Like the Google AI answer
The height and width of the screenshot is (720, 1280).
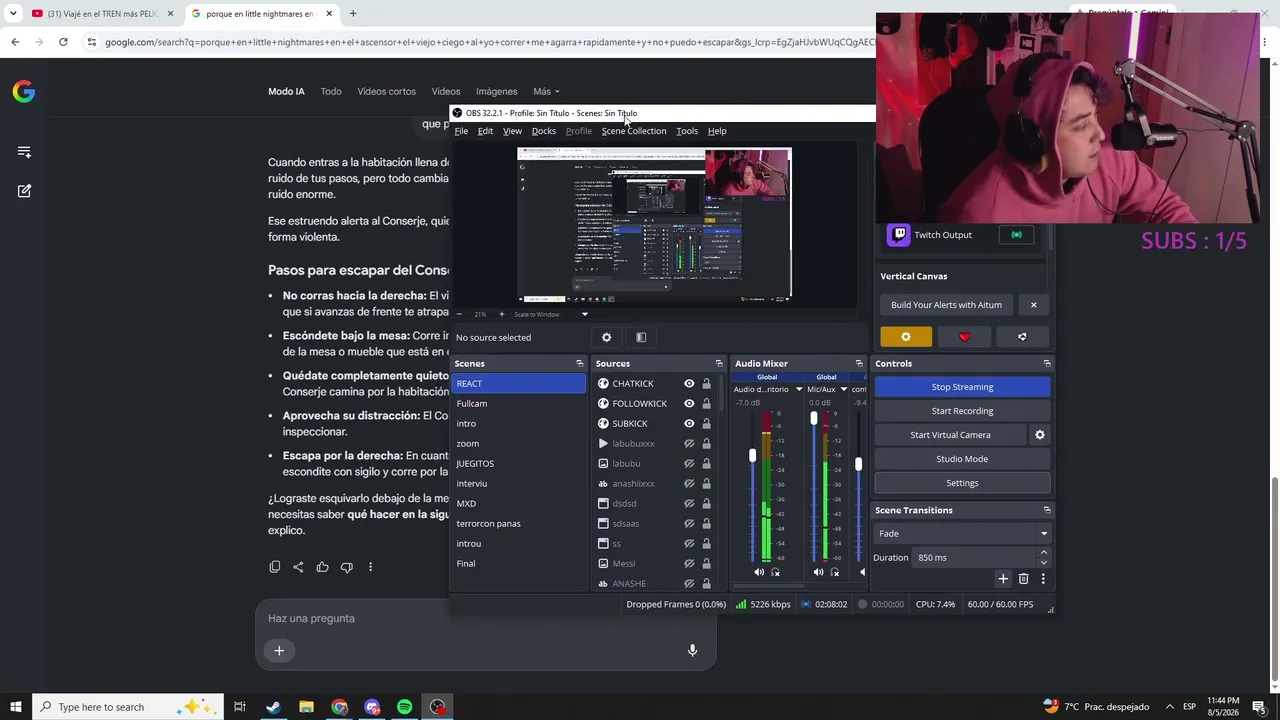pyautogui.click(x=322, y=567)
